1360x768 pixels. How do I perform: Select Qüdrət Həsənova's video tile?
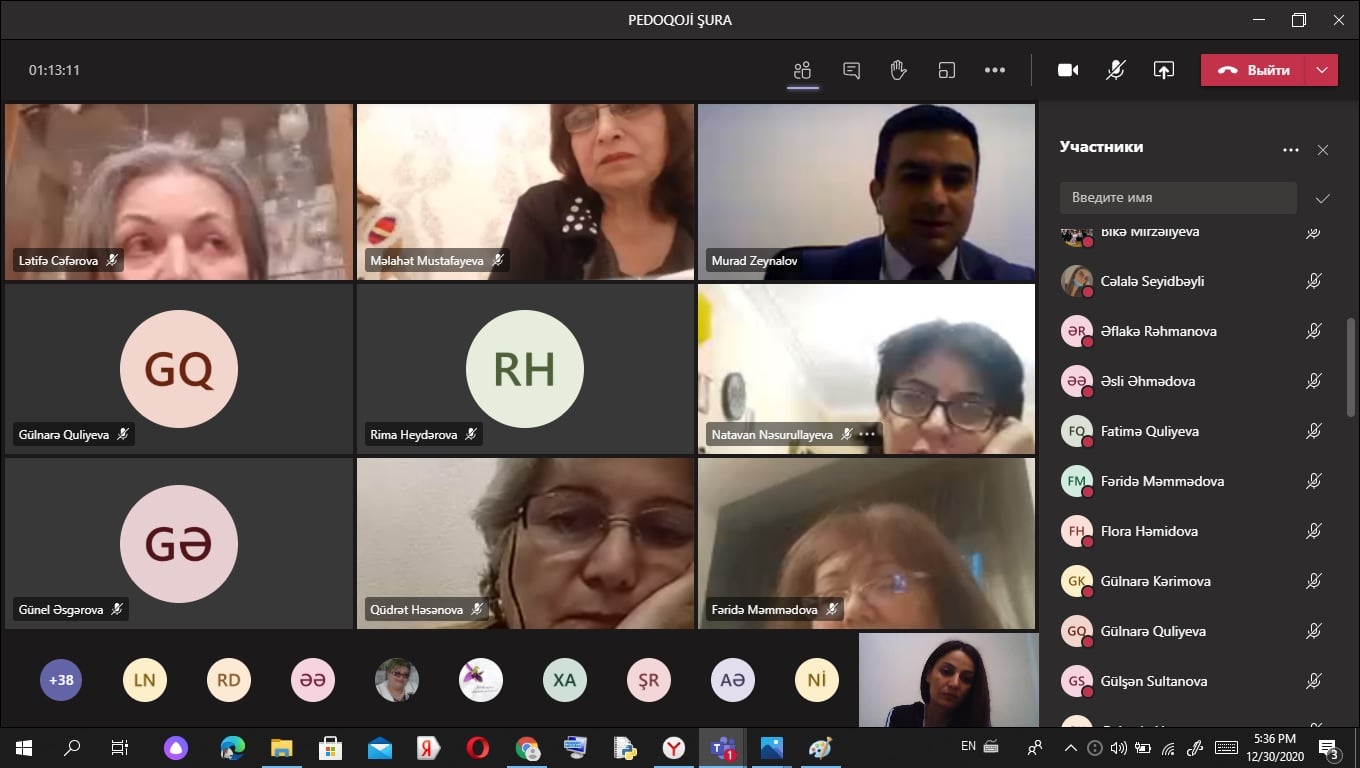coord(525,543)
